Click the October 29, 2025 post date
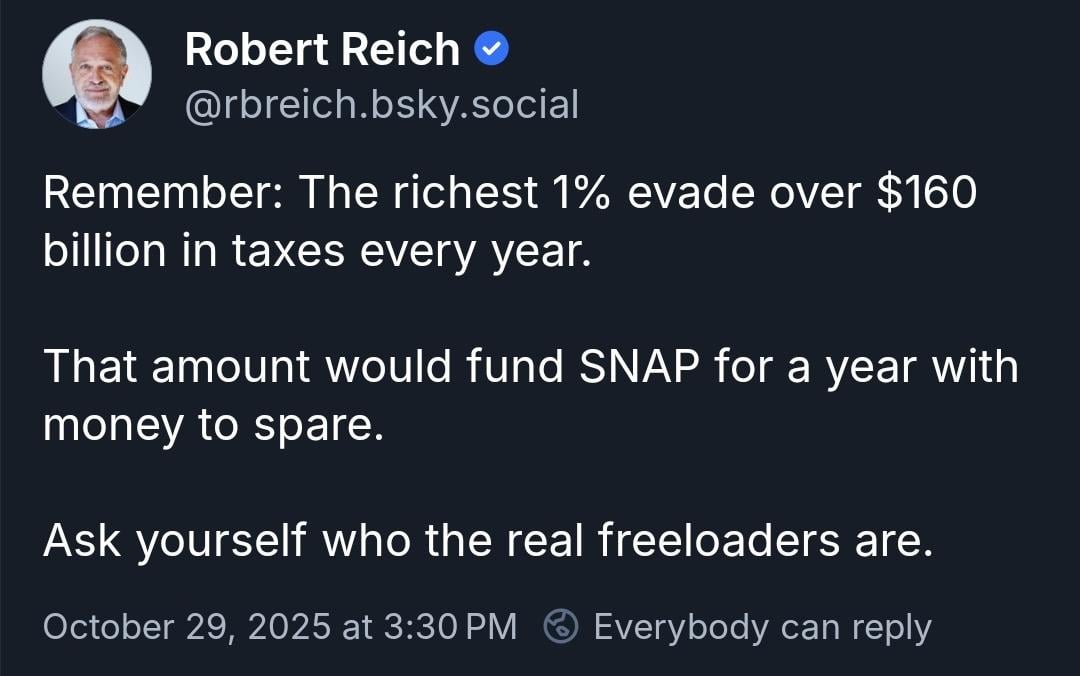The height and width of the screenshot is (676, 1080). coord(187,627)
